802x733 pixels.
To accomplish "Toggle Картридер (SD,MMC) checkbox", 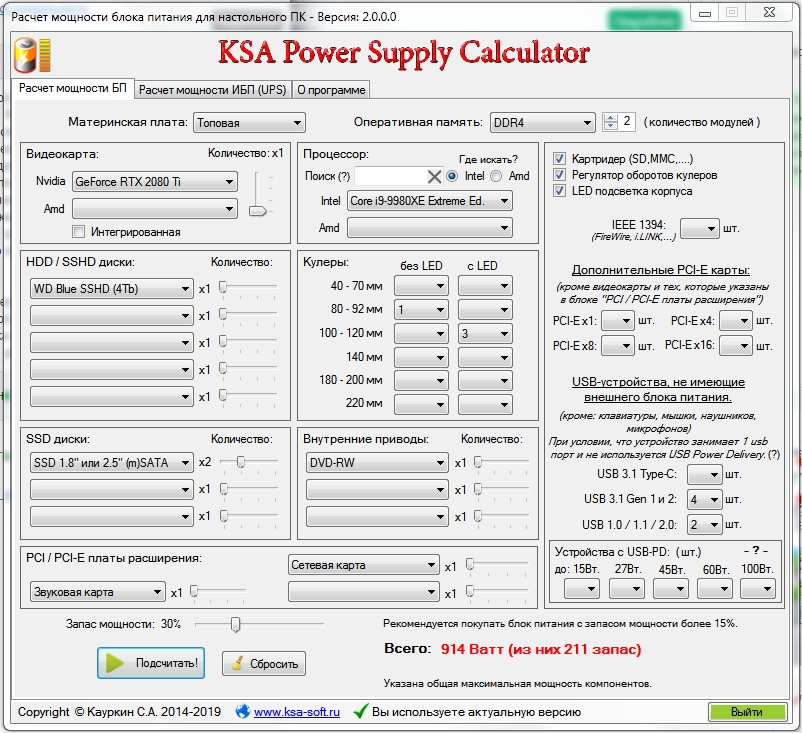I will [x=560, y=158].
